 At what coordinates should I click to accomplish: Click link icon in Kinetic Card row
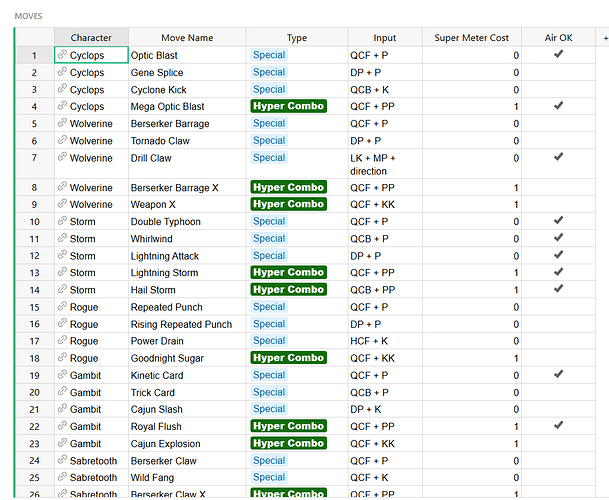point(62,375)
